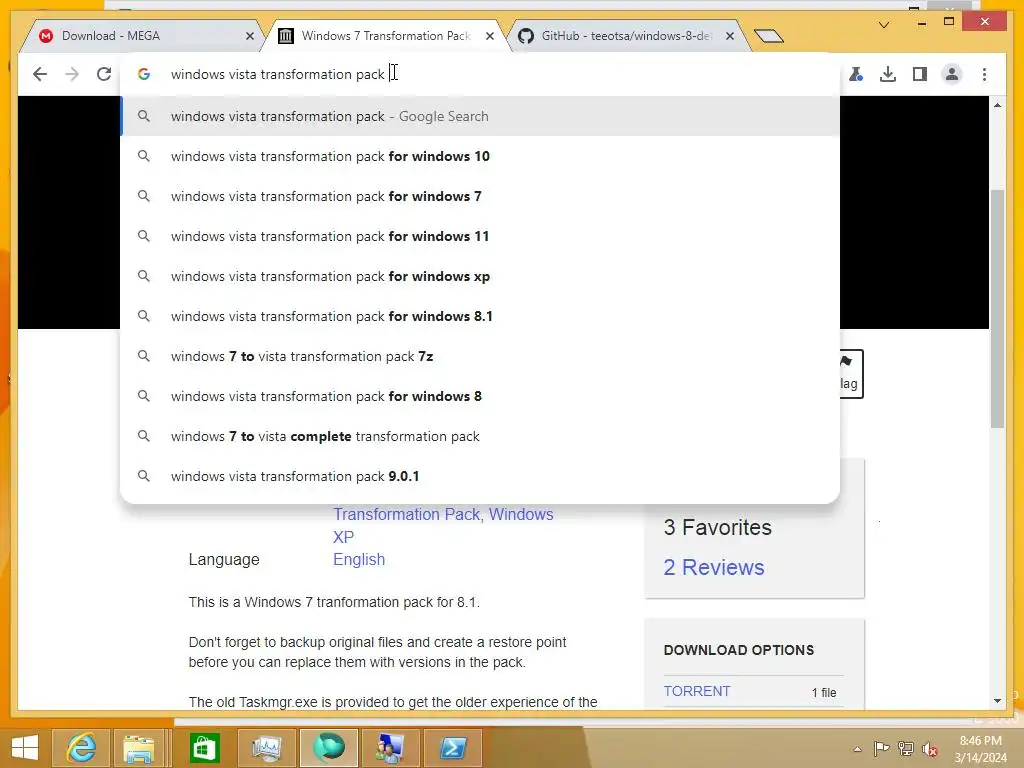
Task: Choose suggestion '7 to vista transformation pack 7z'
Action: [480, 356]
